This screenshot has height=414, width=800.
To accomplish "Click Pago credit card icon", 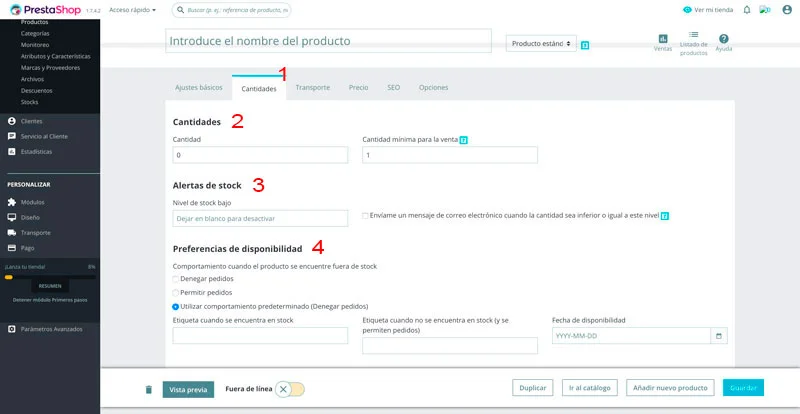I will [12, 248].
